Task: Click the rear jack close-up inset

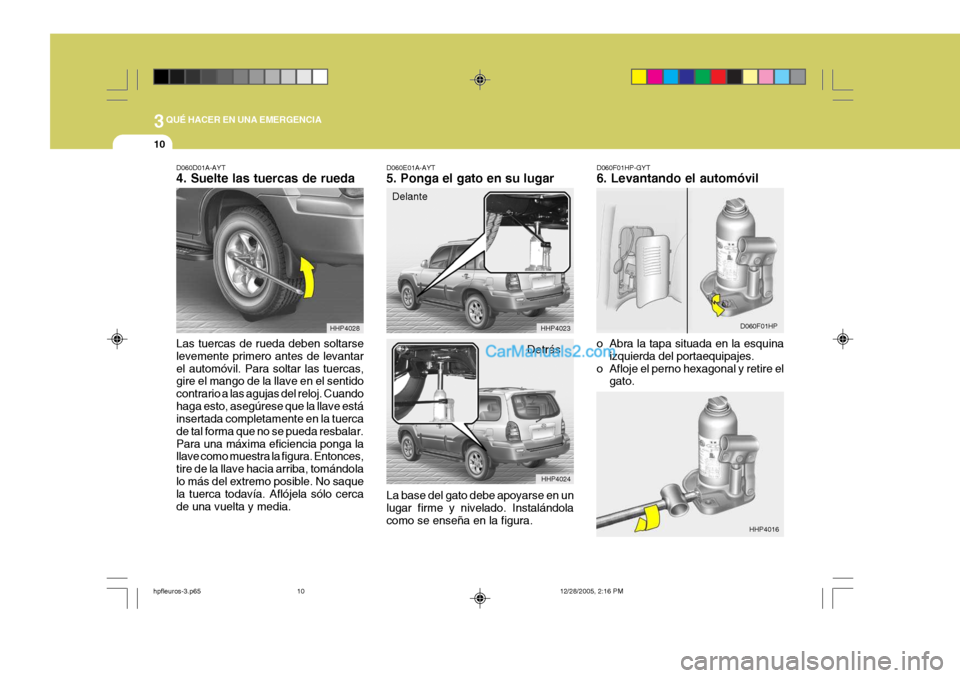Action: [x=435, y=383]
